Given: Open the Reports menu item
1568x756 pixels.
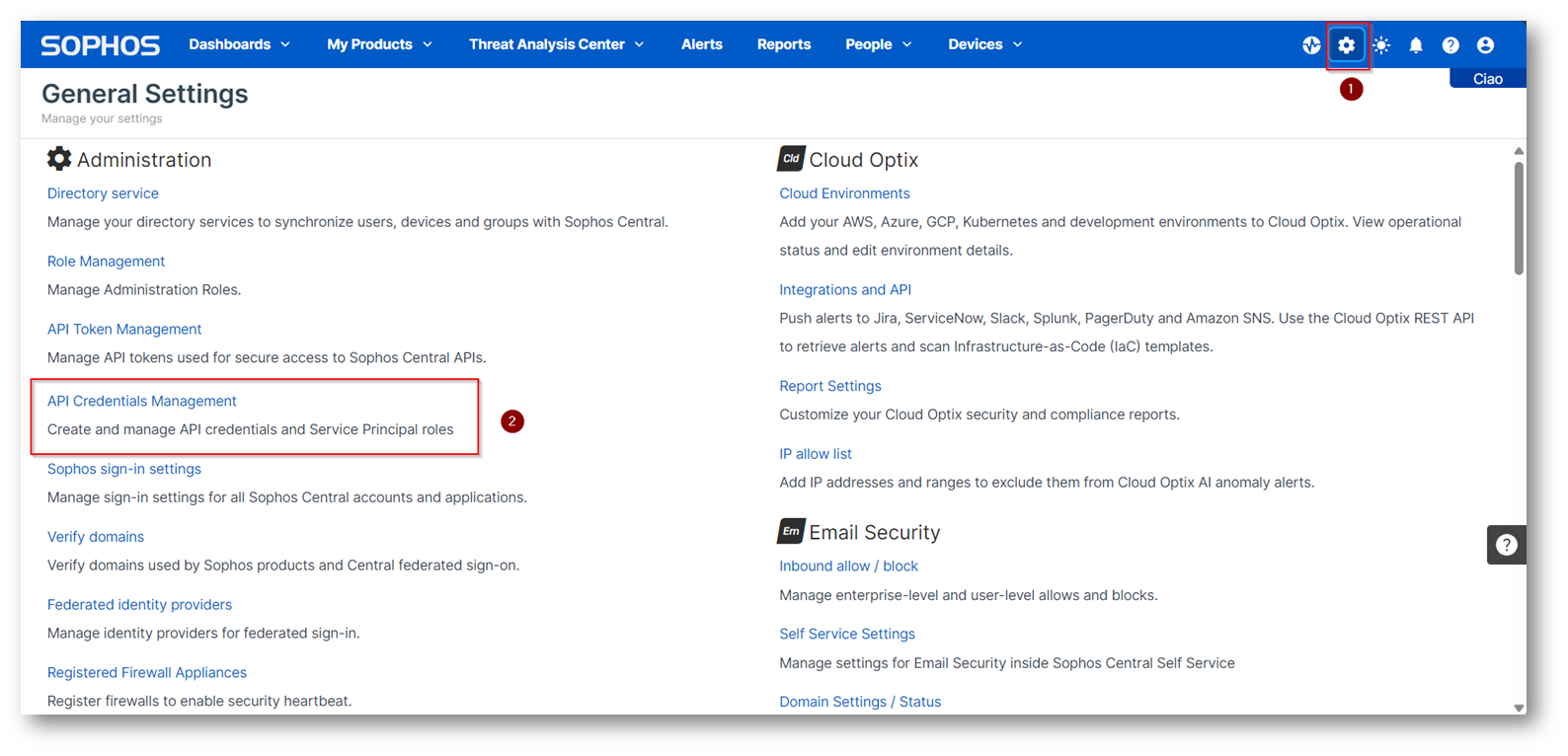Looking at the screenshot, I should coord(784,44).
